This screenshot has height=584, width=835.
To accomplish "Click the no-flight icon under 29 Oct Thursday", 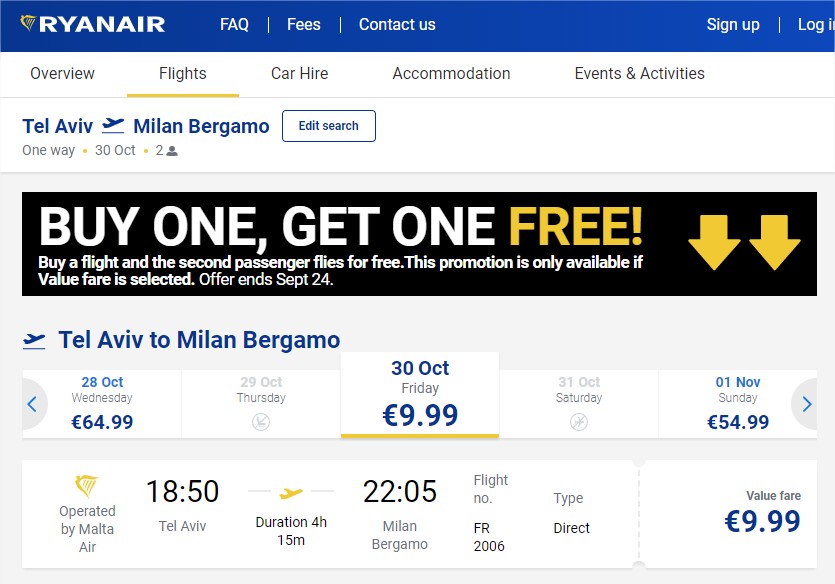I will point(261,422).
